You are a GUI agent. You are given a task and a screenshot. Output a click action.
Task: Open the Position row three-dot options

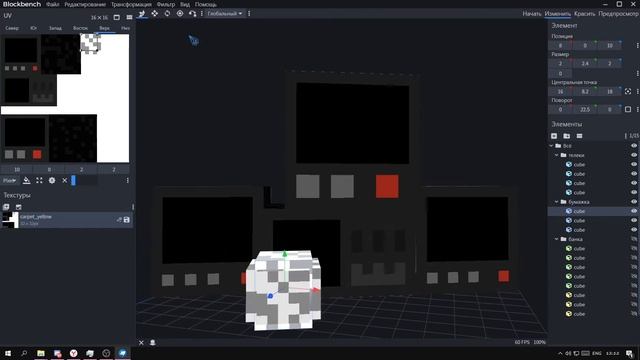click(x=638, y=45)
